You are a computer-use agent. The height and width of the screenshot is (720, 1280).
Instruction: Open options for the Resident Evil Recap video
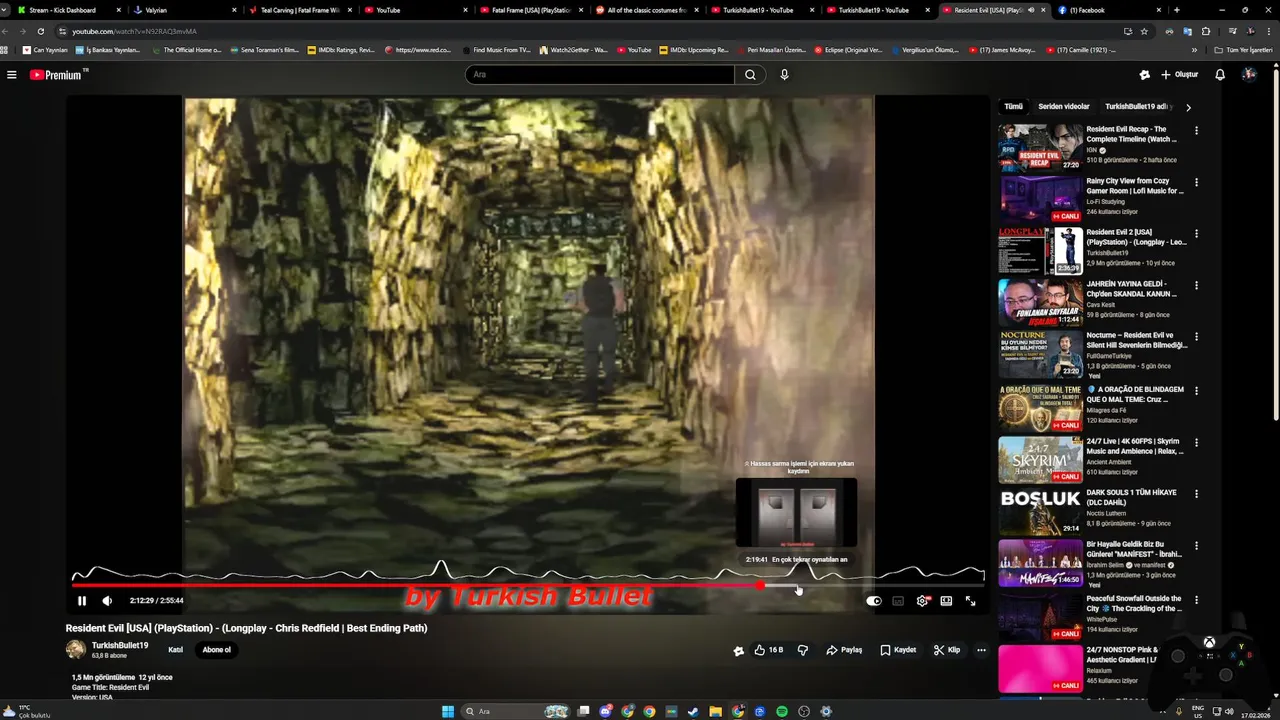tap(1196, 130)
